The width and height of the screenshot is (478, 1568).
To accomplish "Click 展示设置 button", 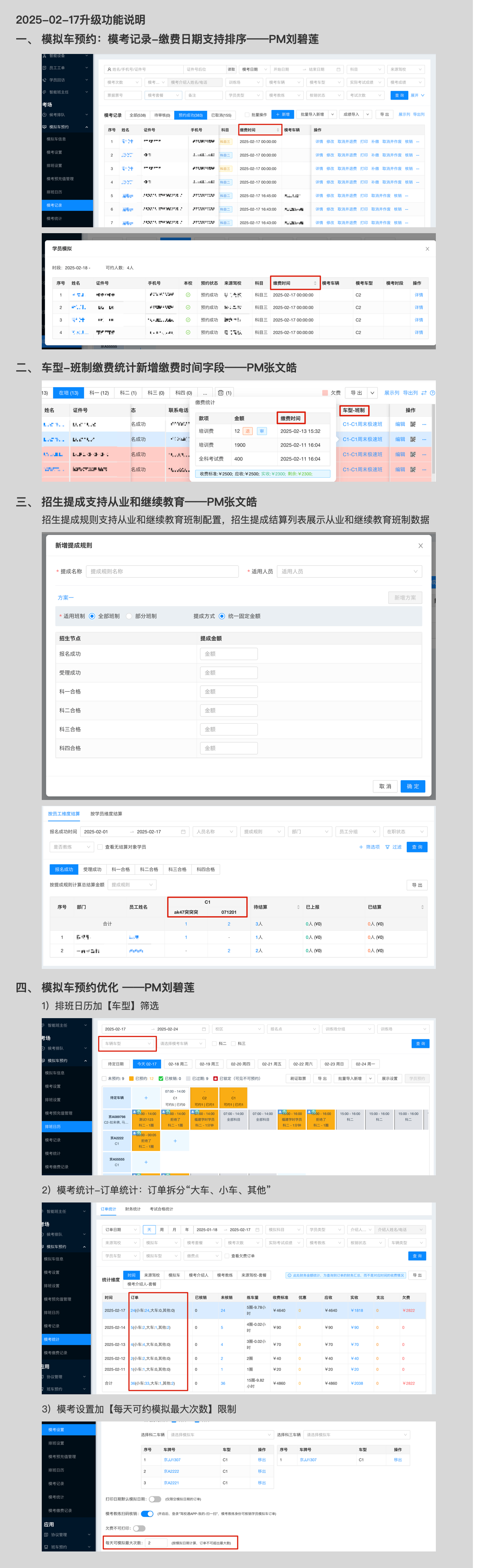I will (390, 1078).
